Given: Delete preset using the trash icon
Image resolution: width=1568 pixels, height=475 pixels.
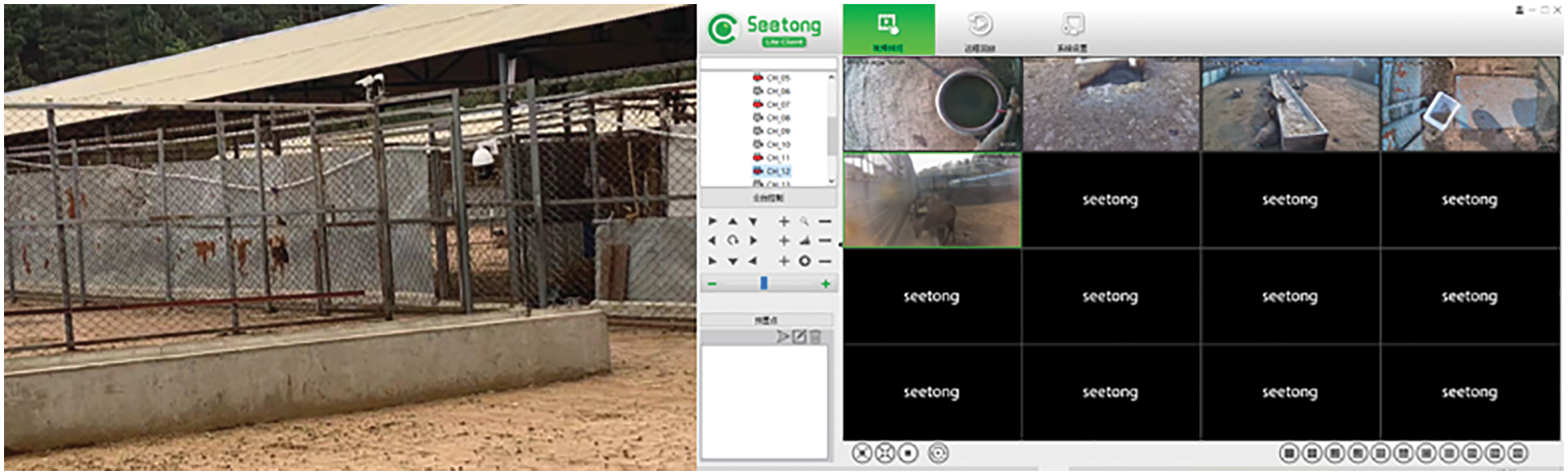Looking at the screenshot, I should 816,337.
